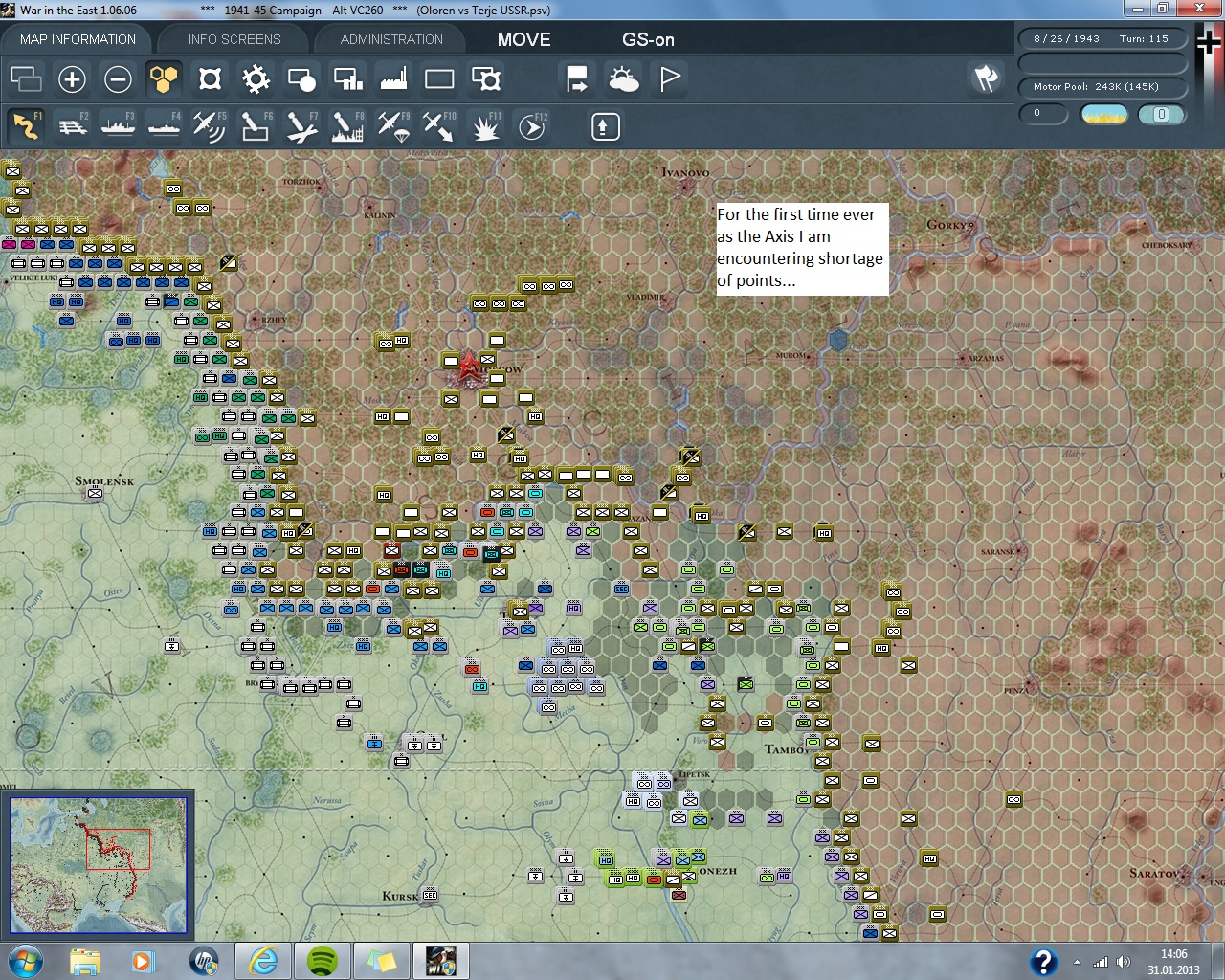Open the Info Screens tab
Screen dimensions: 1225x980
pyautogui.click(x=234, y=39)
